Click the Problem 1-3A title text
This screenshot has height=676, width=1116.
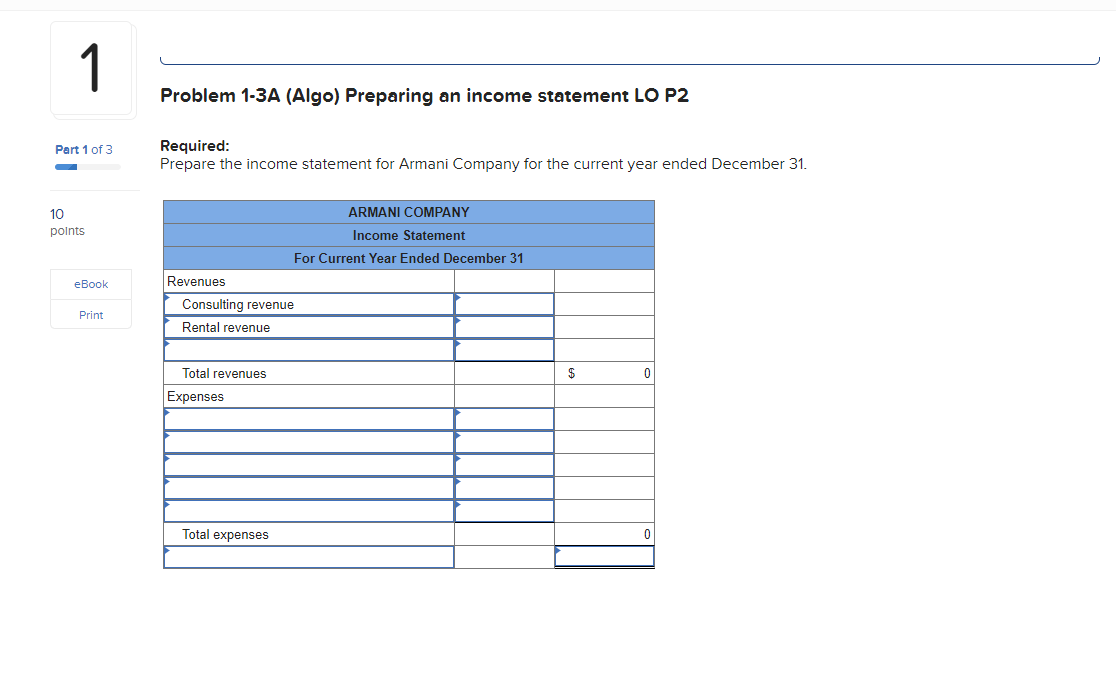(422, 95)
